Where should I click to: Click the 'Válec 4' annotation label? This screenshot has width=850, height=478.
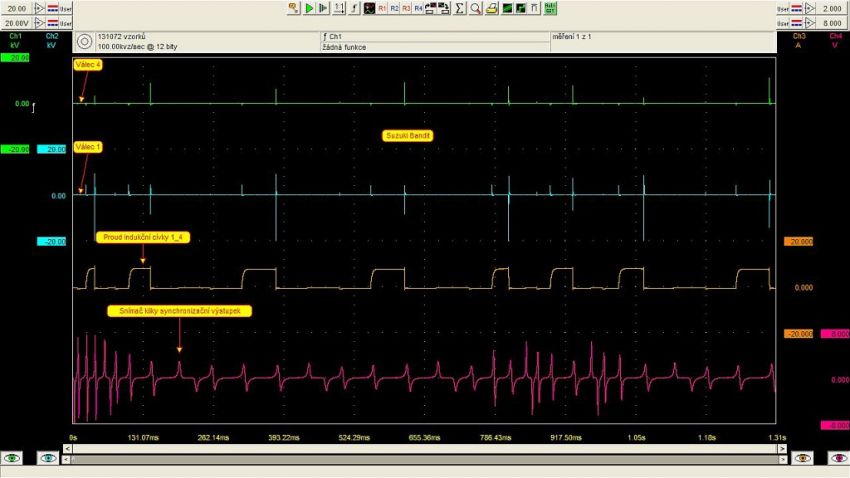pyautogui.click(x=88, y=65)
